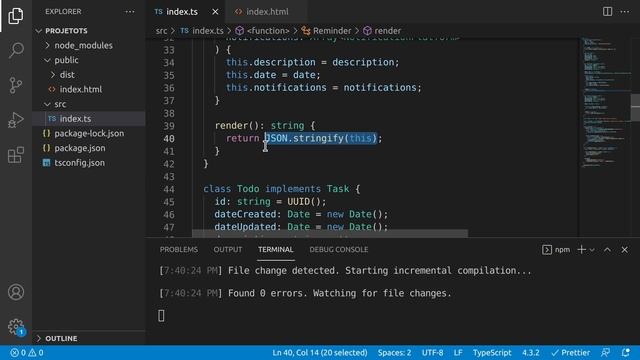Collapse the src folder
Screen dimensions: 640x360
click(x=60, y=104)
